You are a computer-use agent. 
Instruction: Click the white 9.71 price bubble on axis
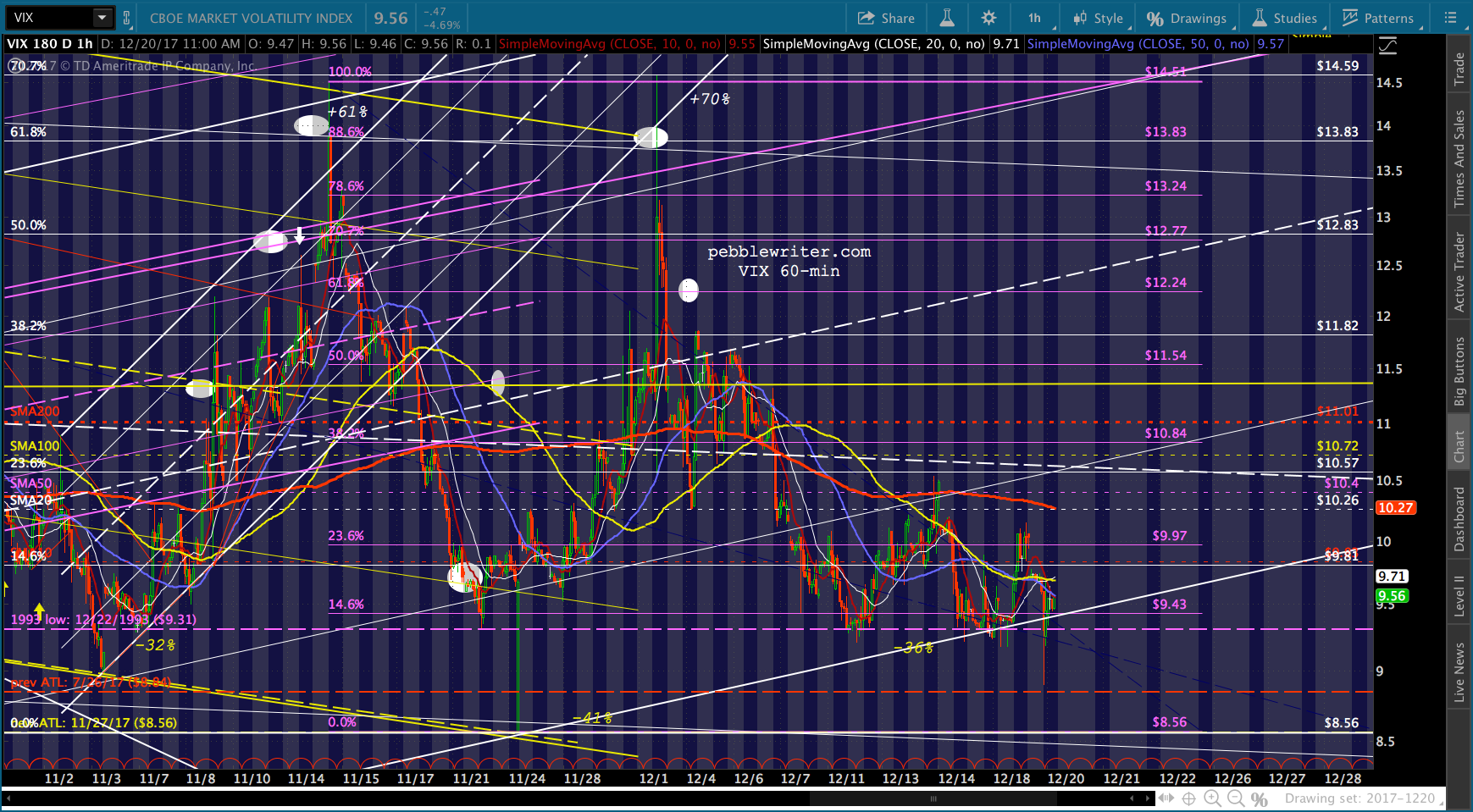click(1392, 577)
